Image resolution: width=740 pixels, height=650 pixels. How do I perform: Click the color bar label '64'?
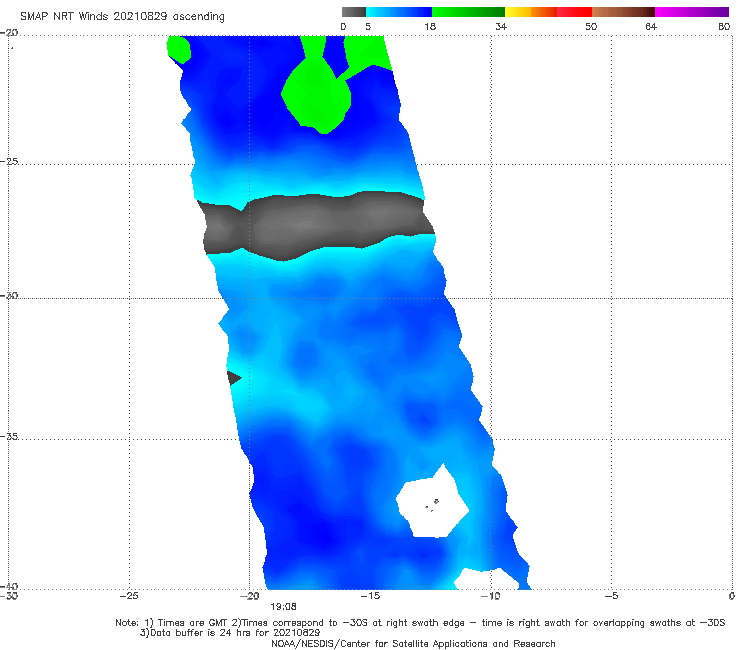[651, 26]
